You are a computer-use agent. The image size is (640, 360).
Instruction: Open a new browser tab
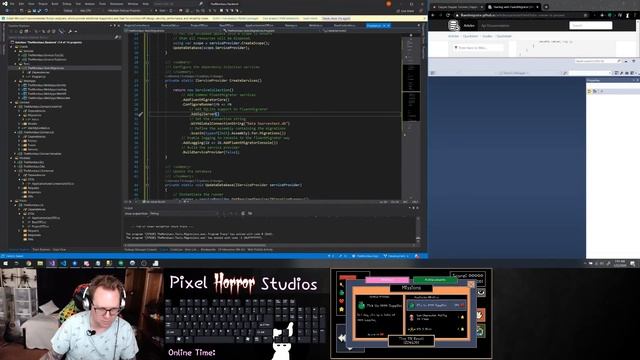click(546, 7)
